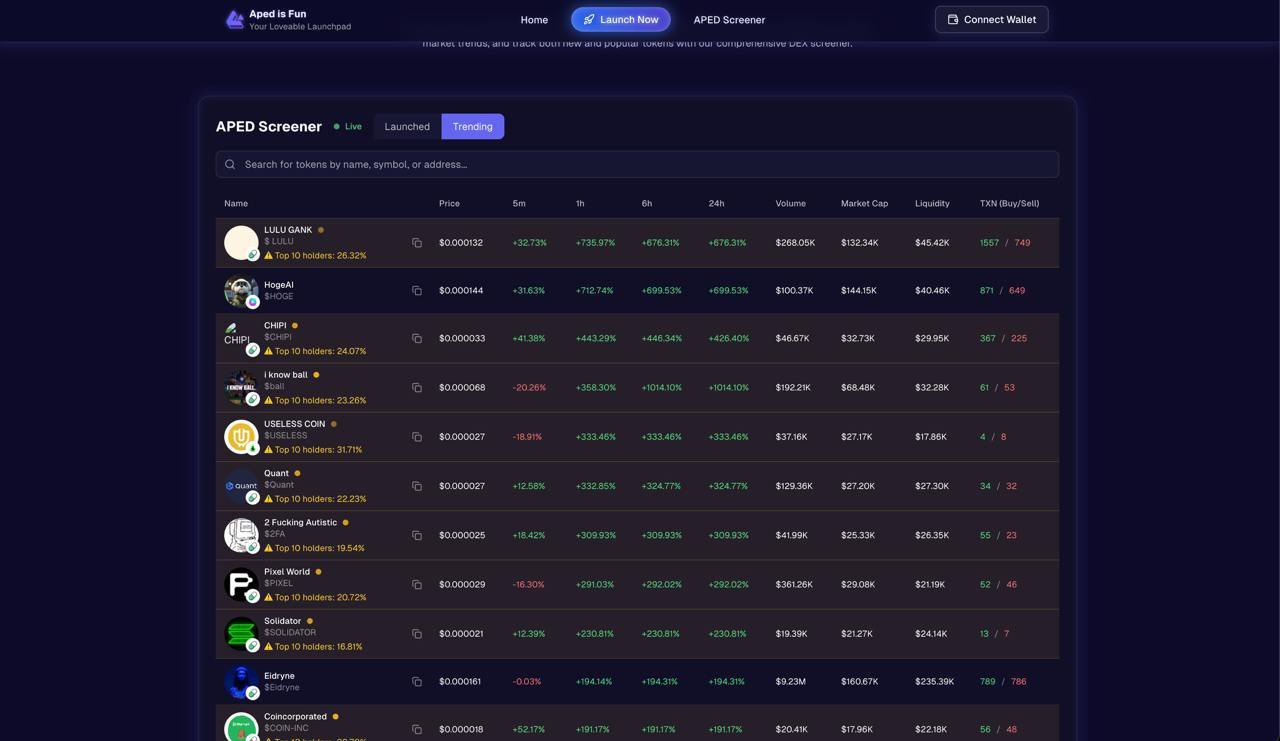Sort by the 5m column header
Screen dimensions: 1280x741
point(519,204)
